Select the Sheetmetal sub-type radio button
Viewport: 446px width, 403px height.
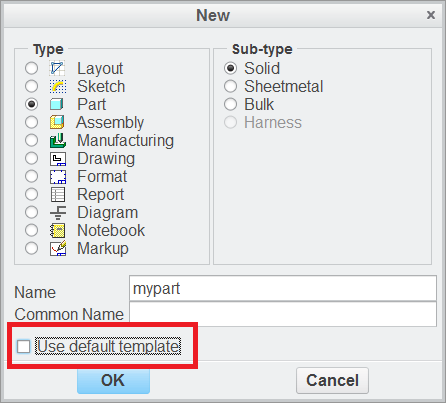pos(230,86)
